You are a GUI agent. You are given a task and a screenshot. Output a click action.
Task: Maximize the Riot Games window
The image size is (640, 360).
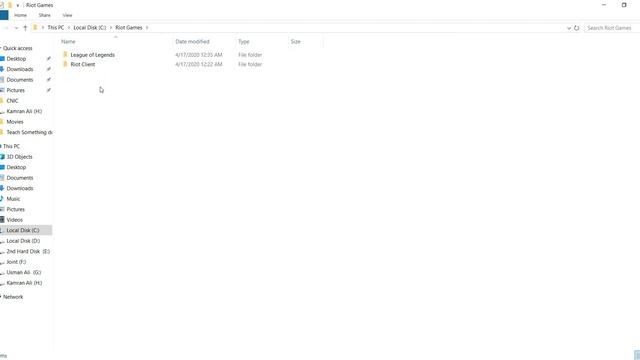pos(624,5)
